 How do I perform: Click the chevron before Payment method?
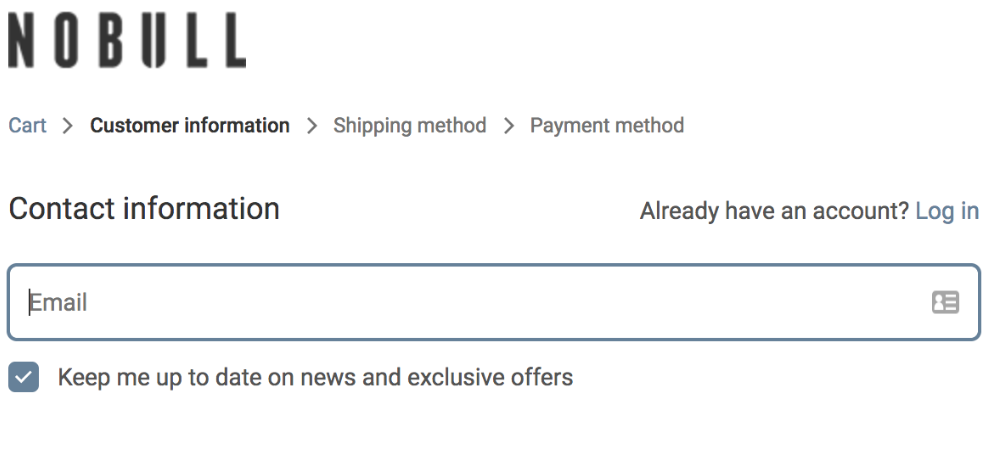point(509,126)
